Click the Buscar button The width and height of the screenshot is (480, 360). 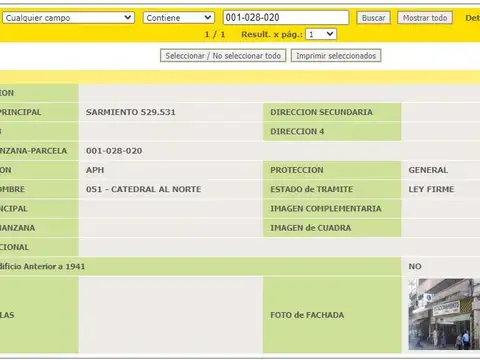pyautogui.click(x=373, y=18)
